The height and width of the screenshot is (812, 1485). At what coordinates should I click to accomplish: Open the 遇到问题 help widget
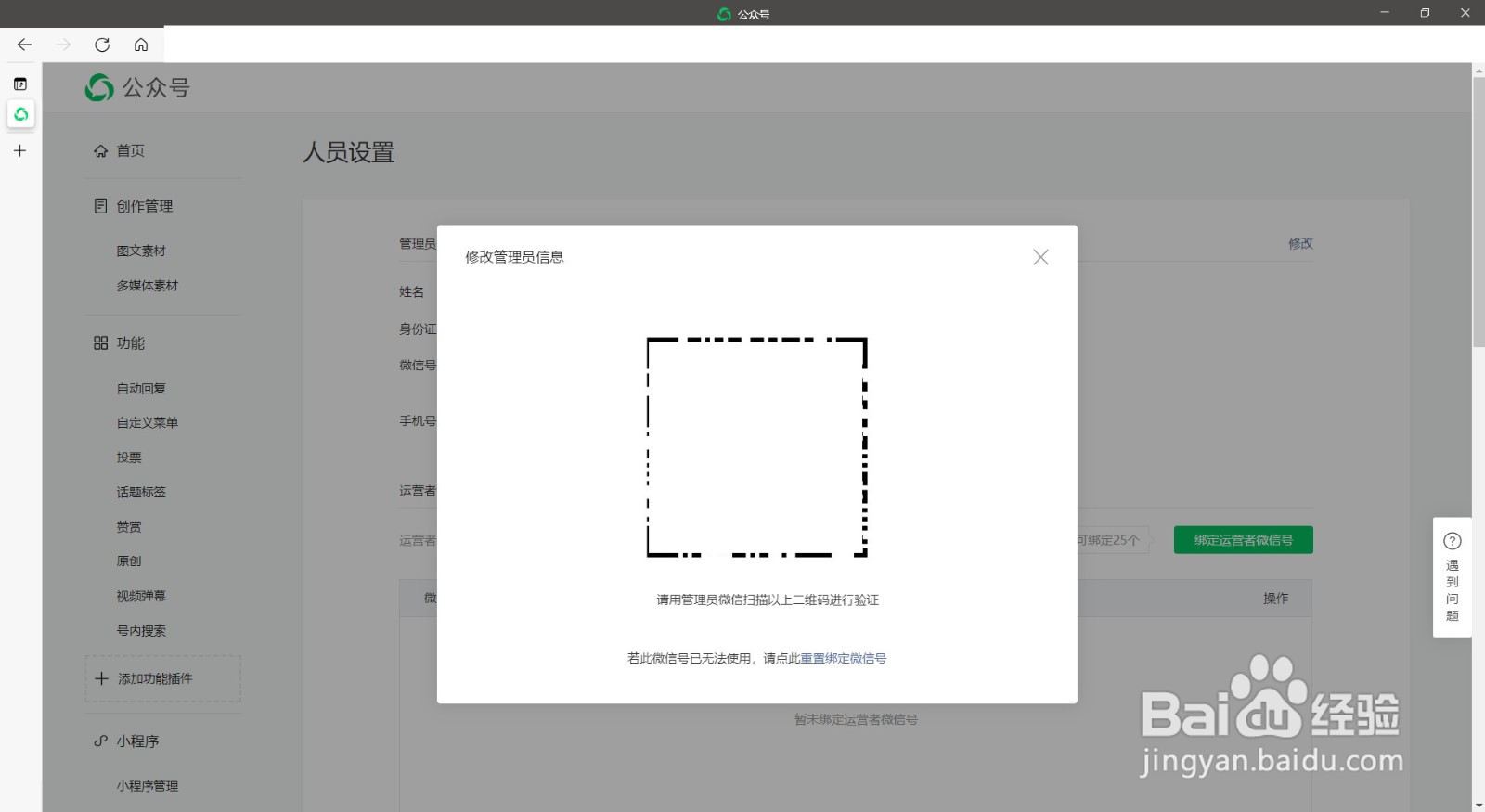point(1453,577)
